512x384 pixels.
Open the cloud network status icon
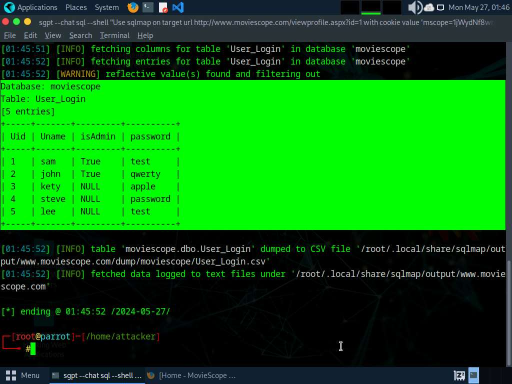coord(429,7)
